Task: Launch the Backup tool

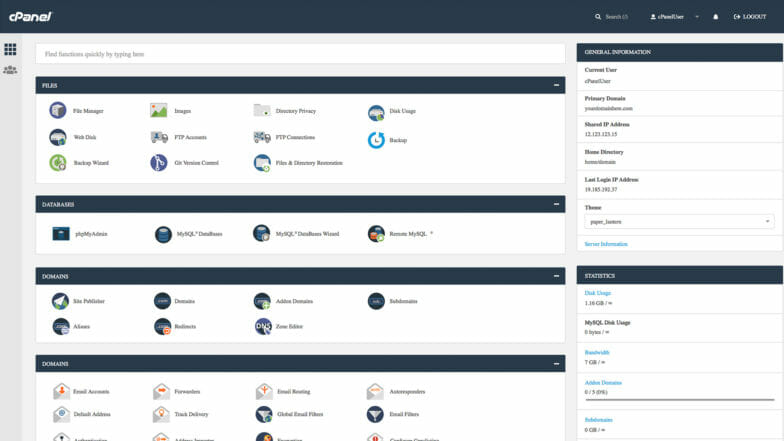Action: 376,140
